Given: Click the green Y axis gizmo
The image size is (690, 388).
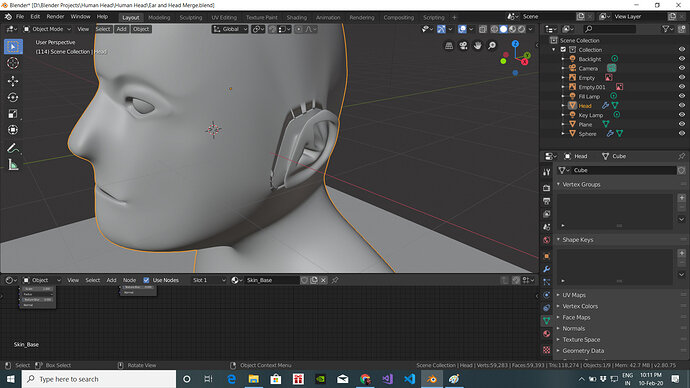Looking at the screenshot, I should pyautogui.click(x=527, y=55).
